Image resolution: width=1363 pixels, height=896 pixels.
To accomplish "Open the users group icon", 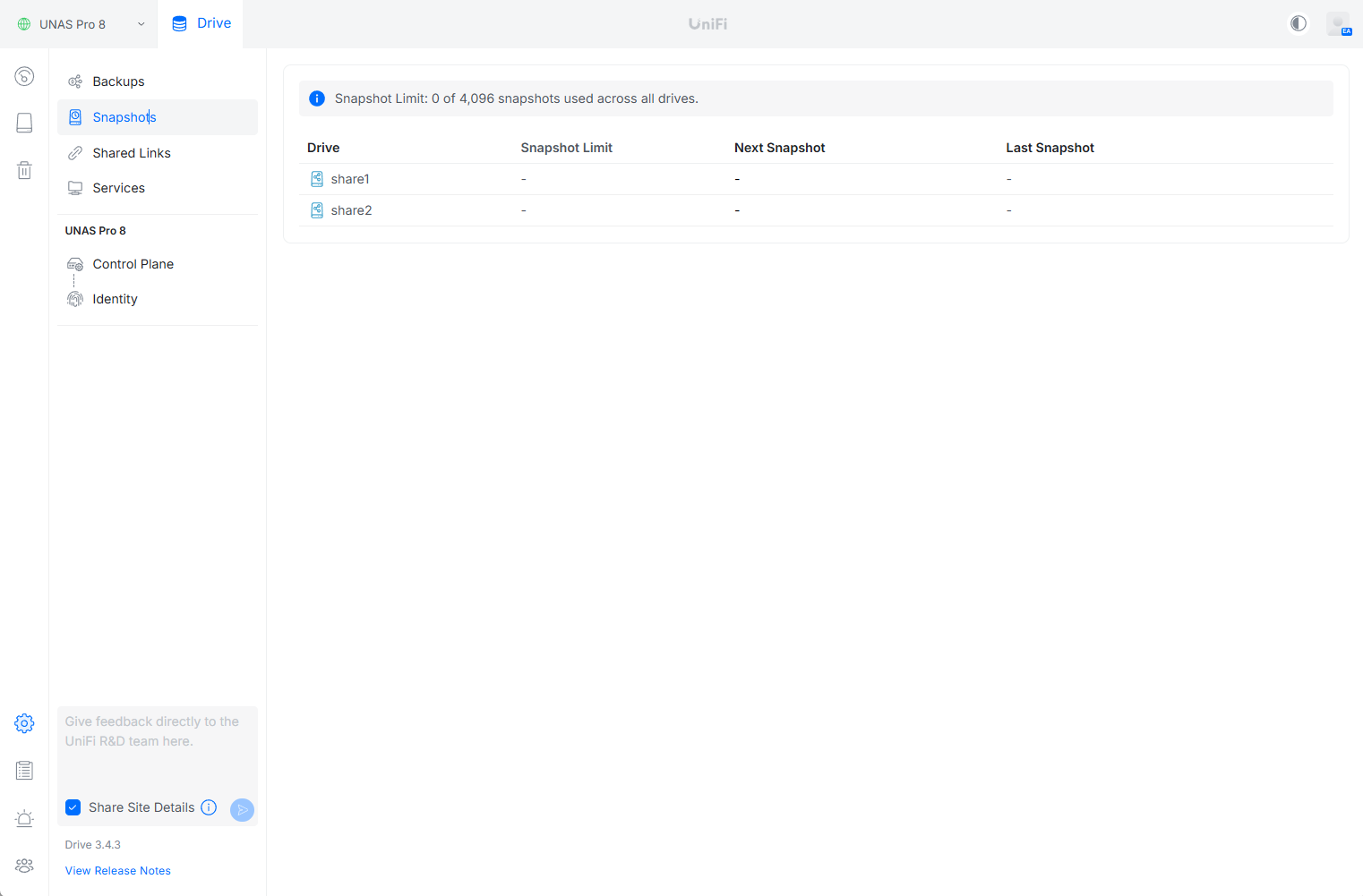I will [x=24, y=866].
